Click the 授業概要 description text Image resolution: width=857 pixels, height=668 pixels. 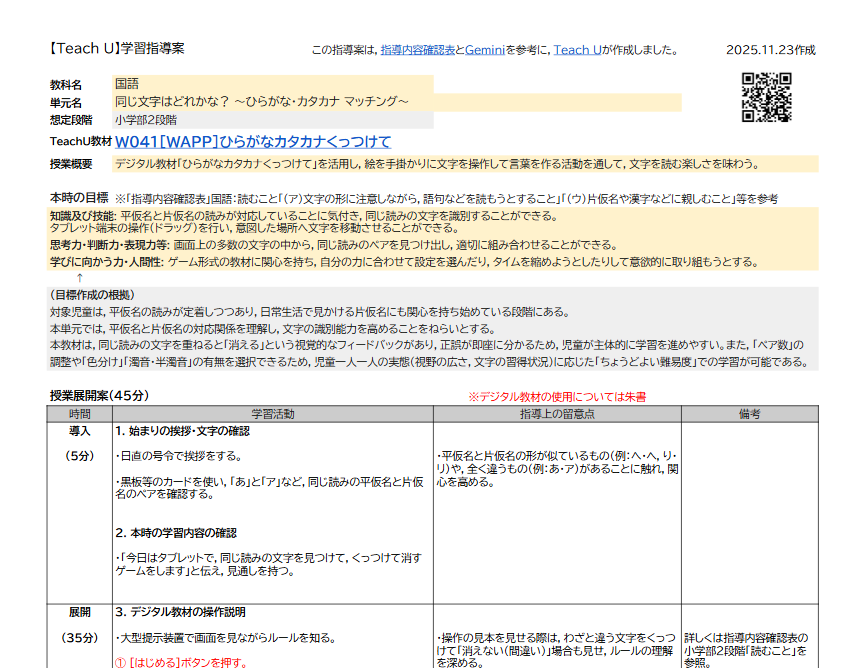437,164
